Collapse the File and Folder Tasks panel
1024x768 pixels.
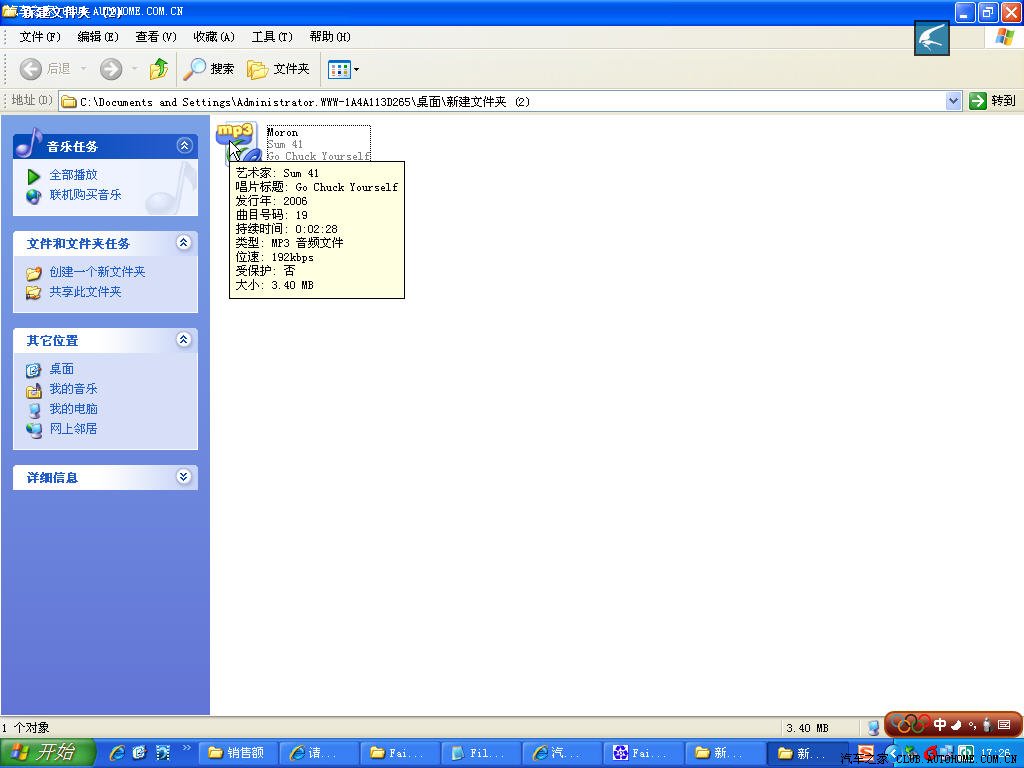pos(184,243)
